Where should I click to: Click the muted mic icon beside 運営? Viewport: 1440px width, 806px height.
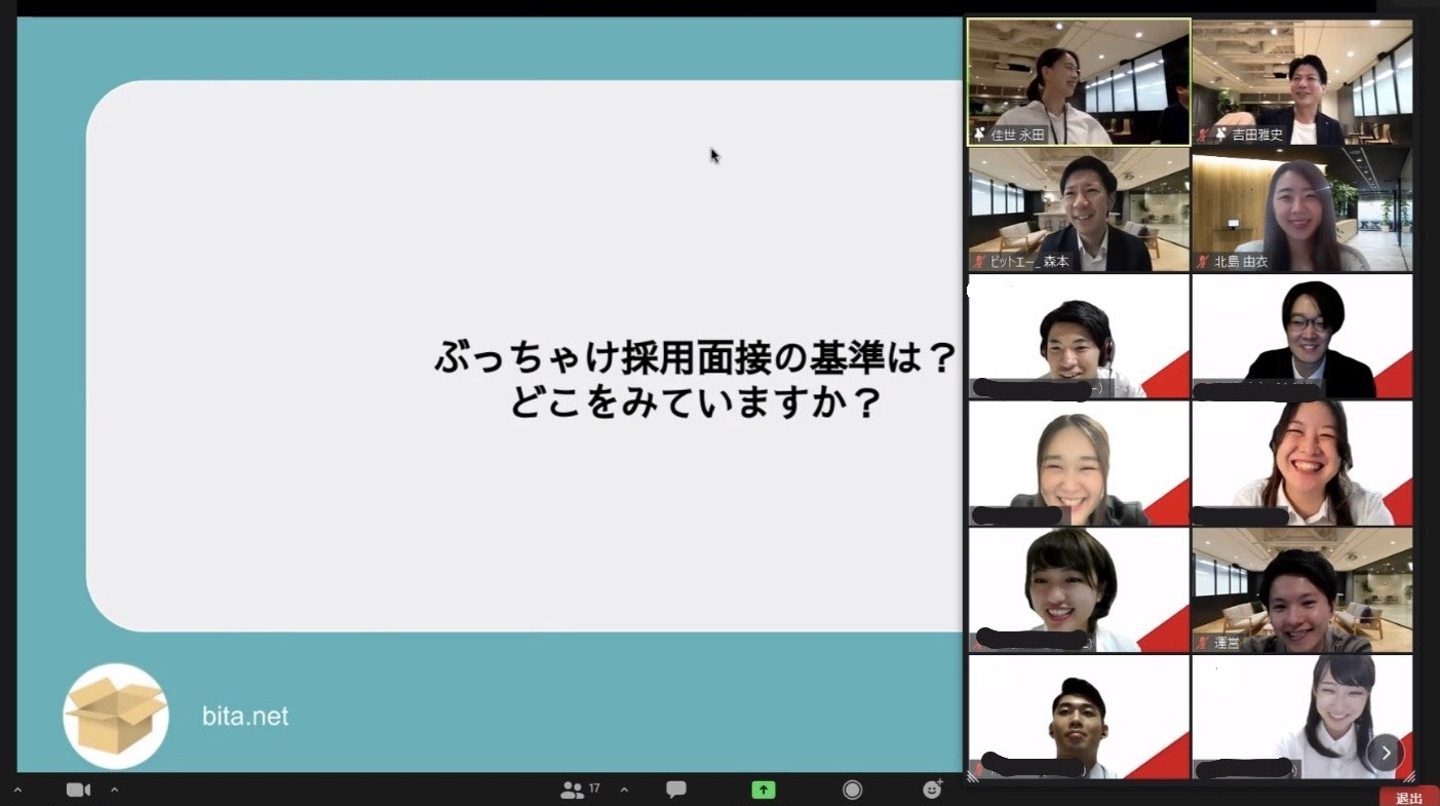[x=1204, y=643]
